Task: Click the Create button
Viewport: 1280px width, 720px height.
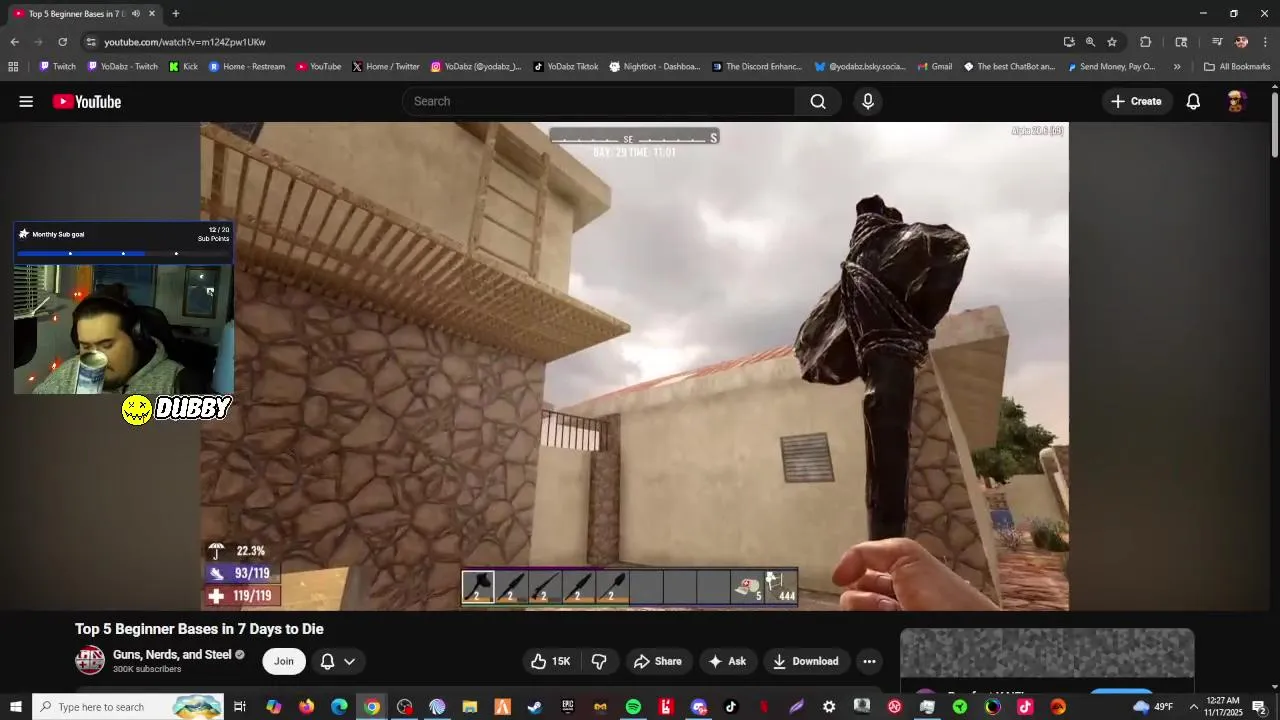Action: pos(1136,101)
